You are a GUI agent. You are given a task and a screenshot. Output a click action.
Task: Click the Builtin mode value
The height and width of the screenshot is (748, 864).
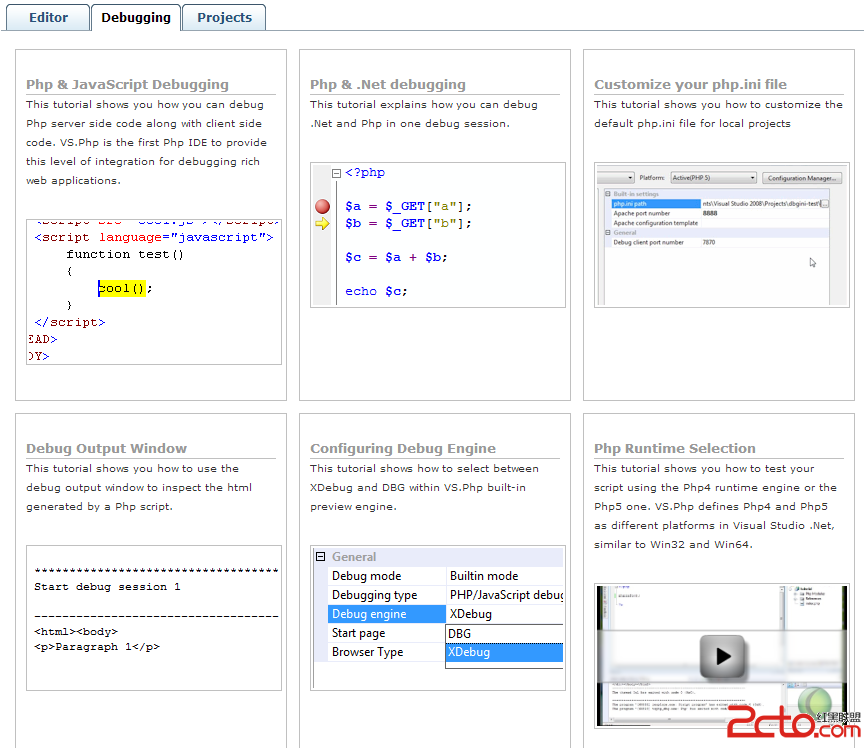[x=484, y=576]
